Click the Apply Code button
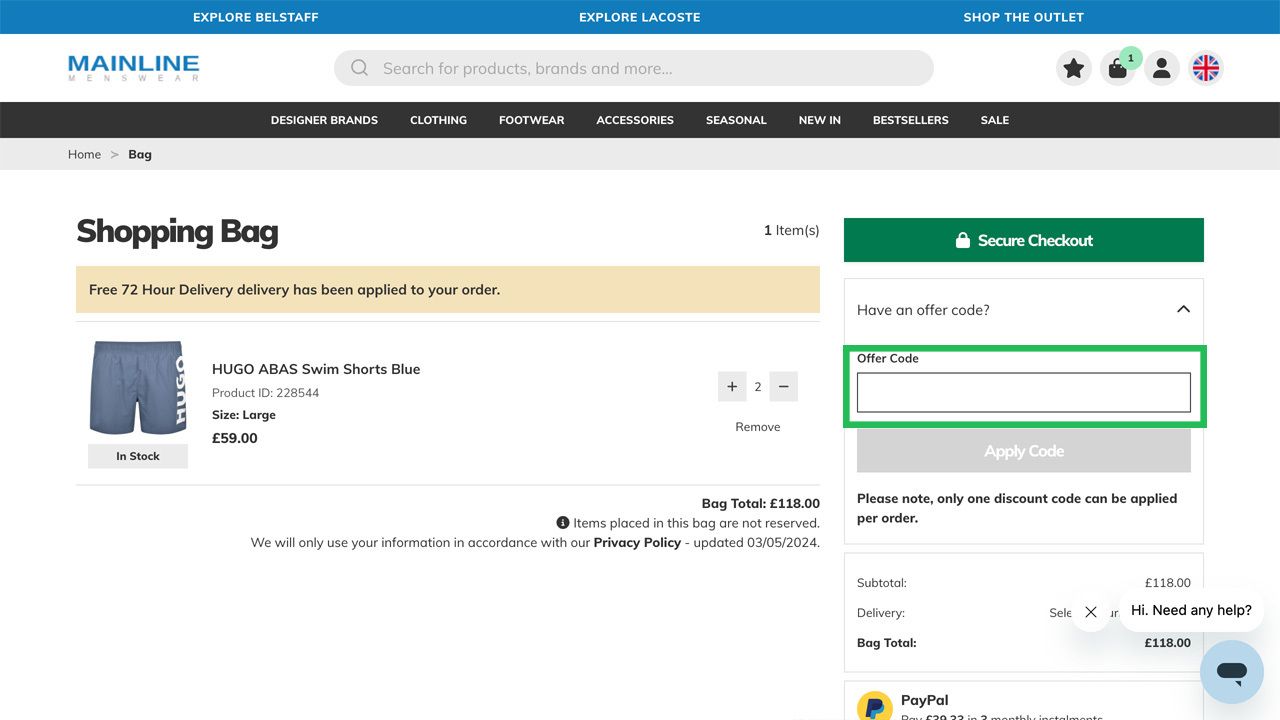Screen dimensions: 1280x720 click(1024, 451)
